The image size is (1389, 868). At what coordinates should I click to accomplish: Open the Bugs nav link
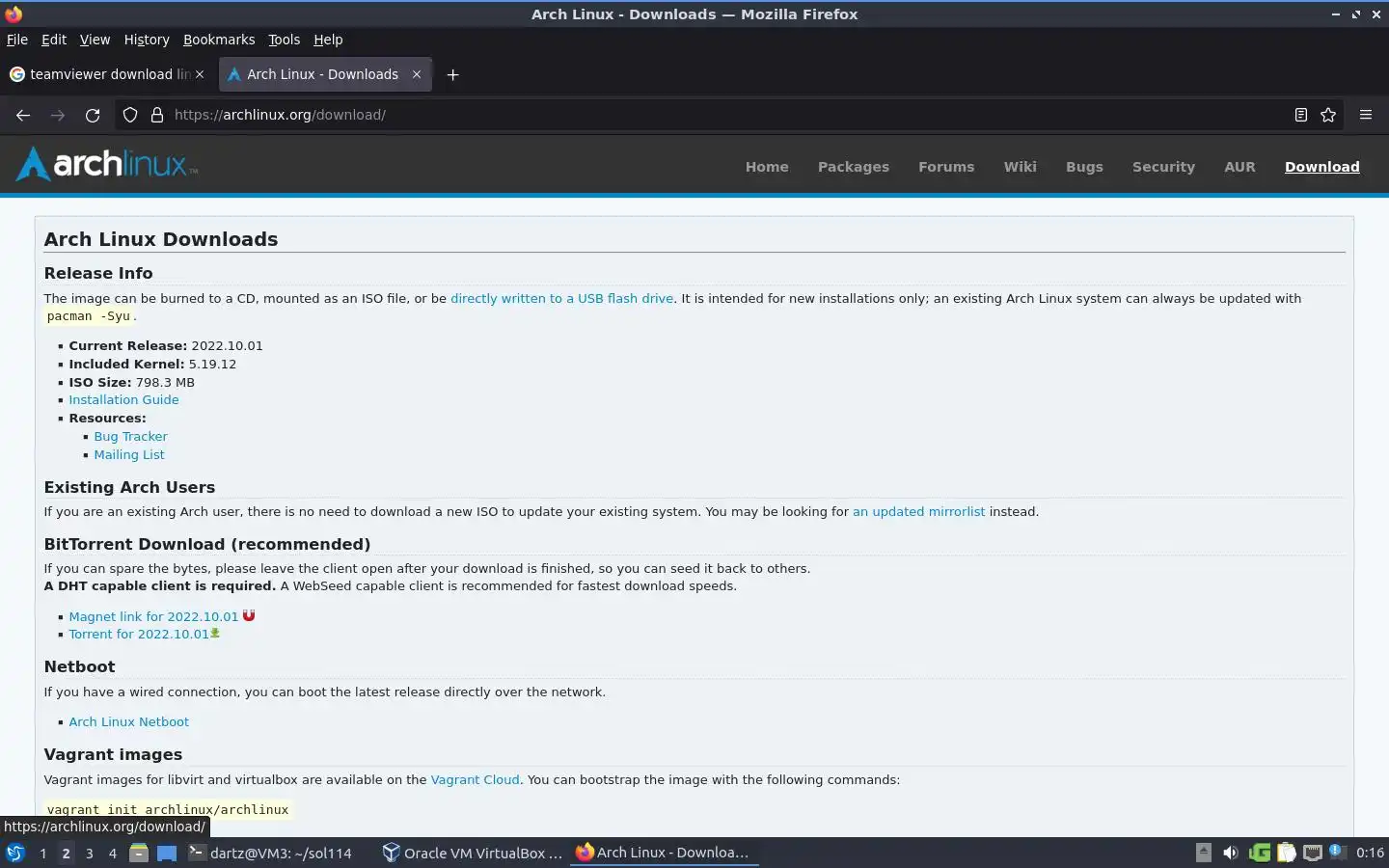coord(1084,167)
